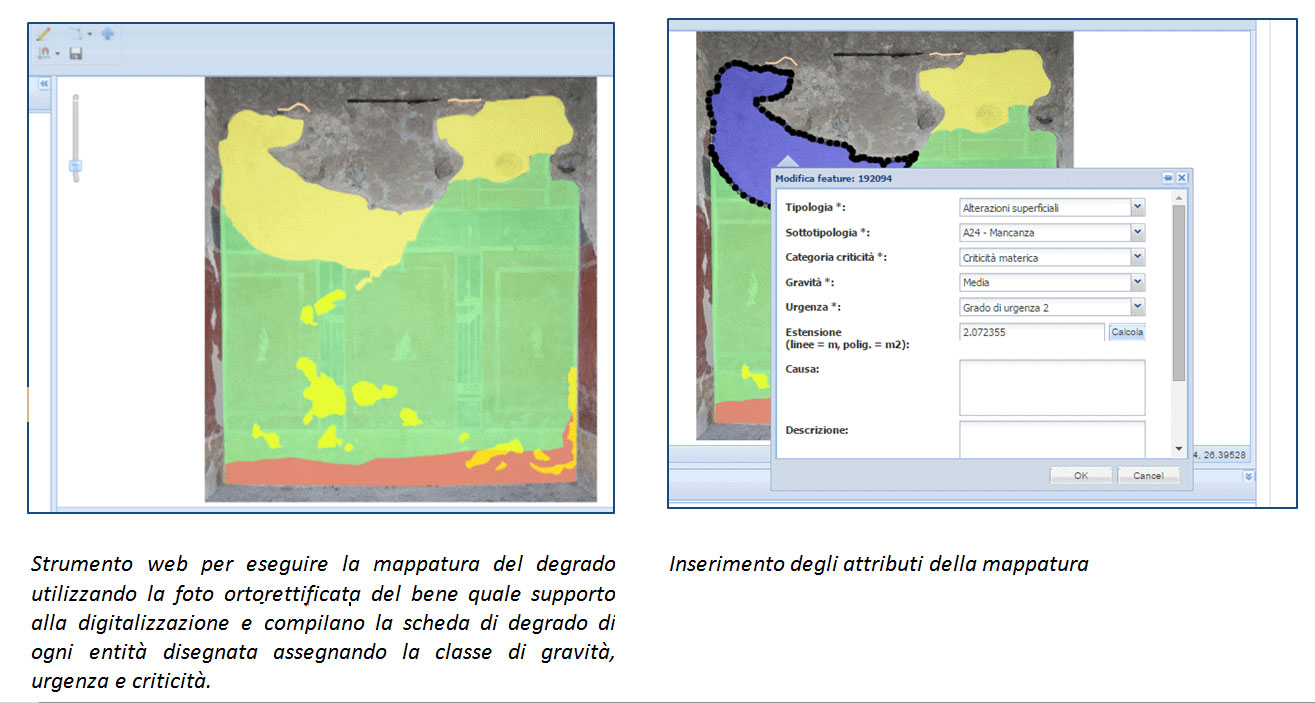Open draw tool dropdown arrow
Viewport: 1315px width, 703px height.
[x=90, y=34]
